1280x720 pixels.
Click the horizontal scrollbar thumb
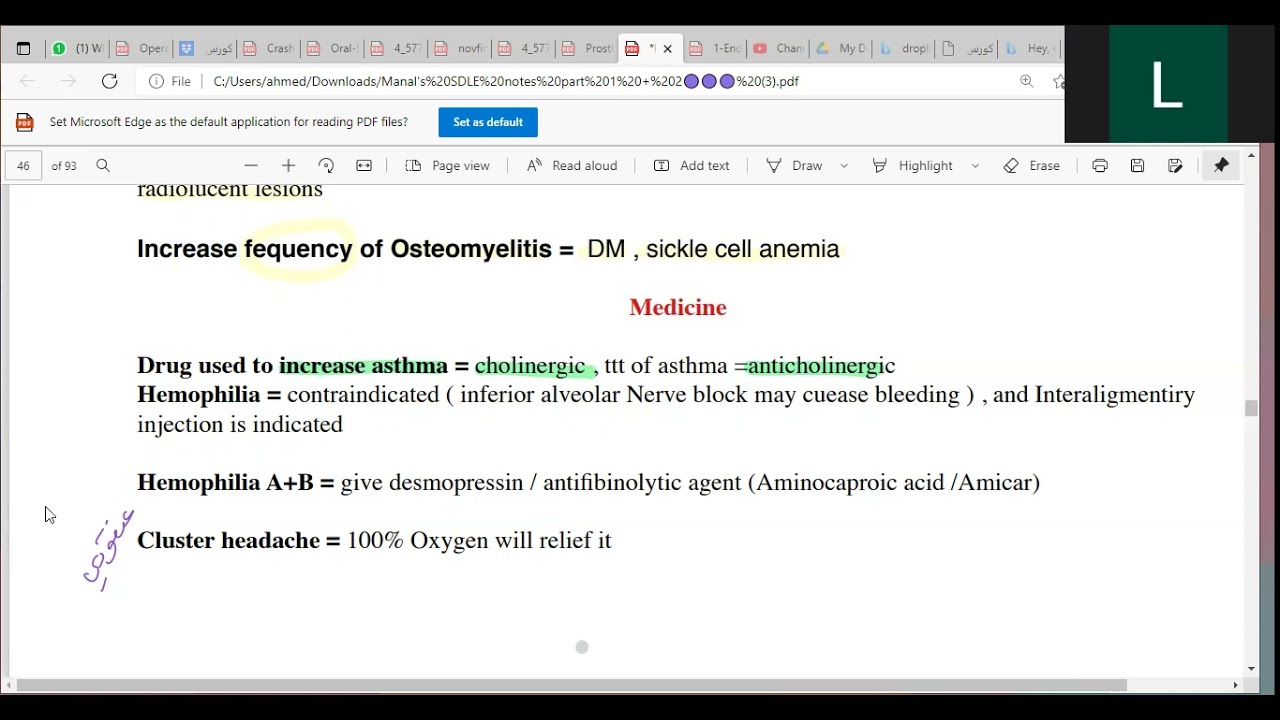point(572,685)
